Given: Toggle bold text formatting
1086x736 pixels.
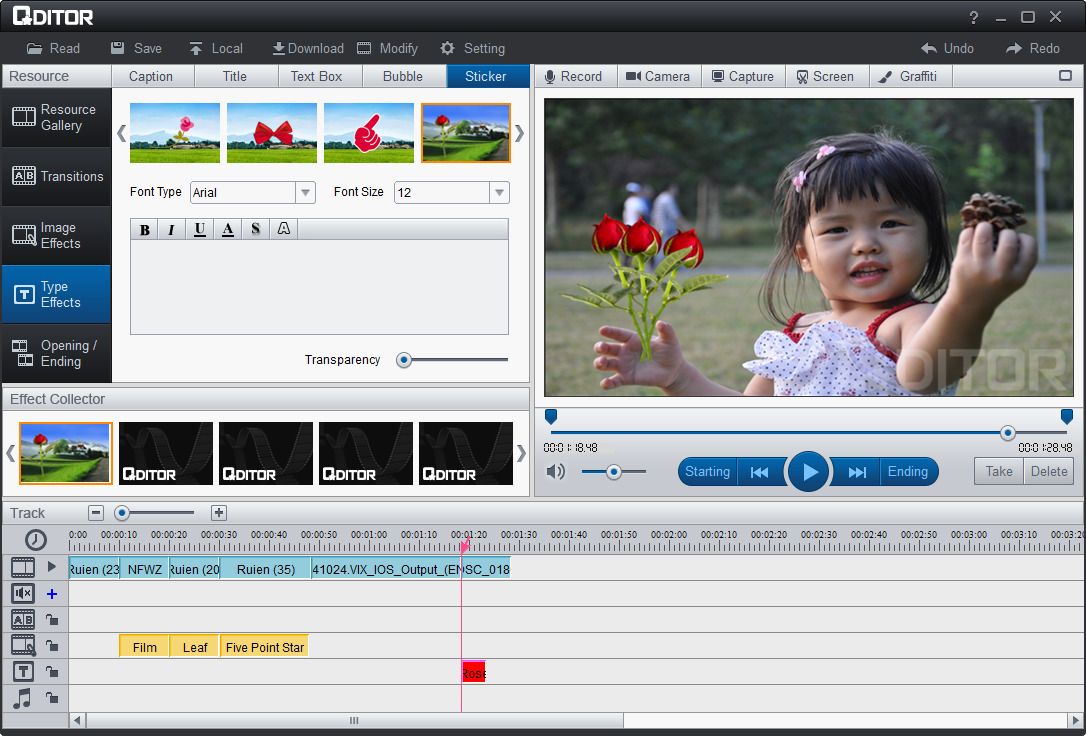Looking at the screenshot, I should click(144, 229).
